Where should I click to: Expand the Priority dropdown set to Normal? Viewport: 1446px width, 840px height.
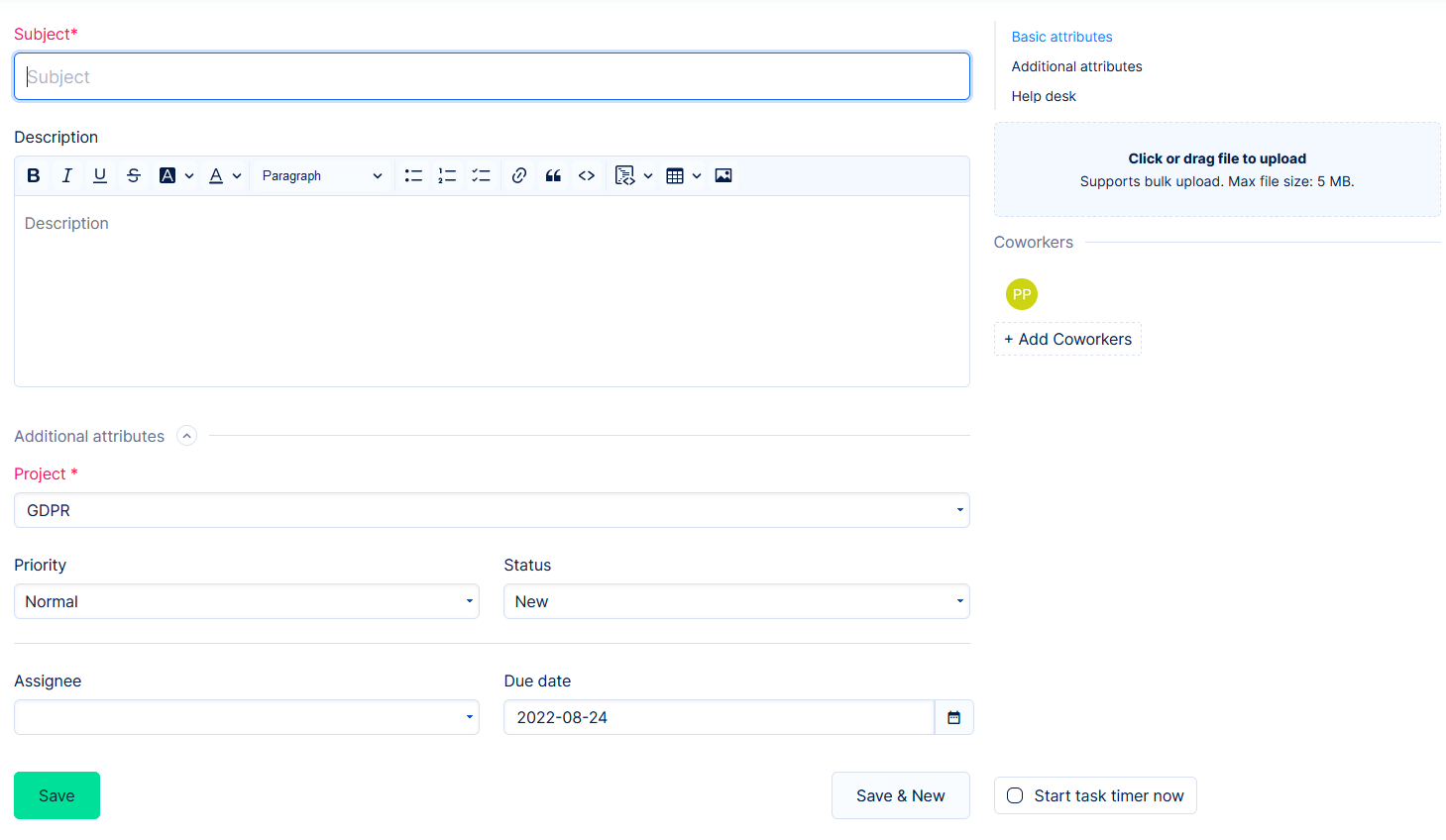[x=246, y=601]
